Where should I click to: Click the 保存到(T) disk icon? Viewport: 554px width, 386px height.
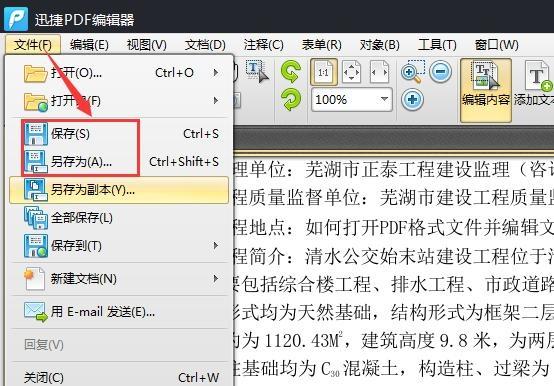(36, 246)
